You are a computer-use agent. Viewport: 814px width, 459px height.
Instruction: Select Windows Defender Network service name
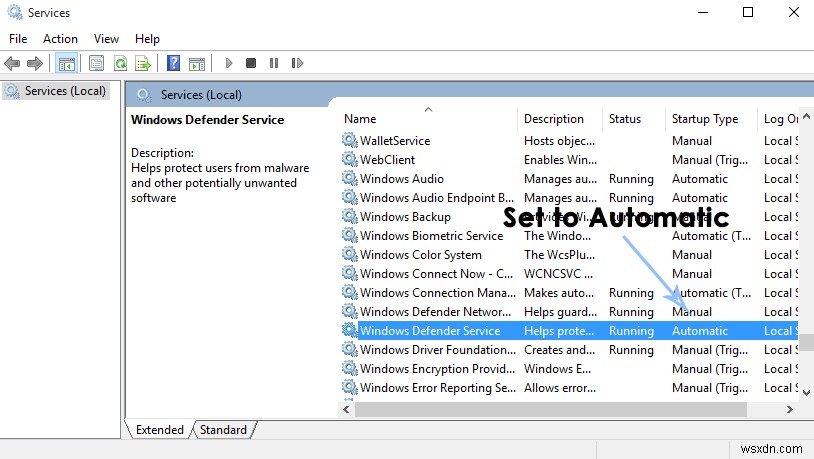435,312
